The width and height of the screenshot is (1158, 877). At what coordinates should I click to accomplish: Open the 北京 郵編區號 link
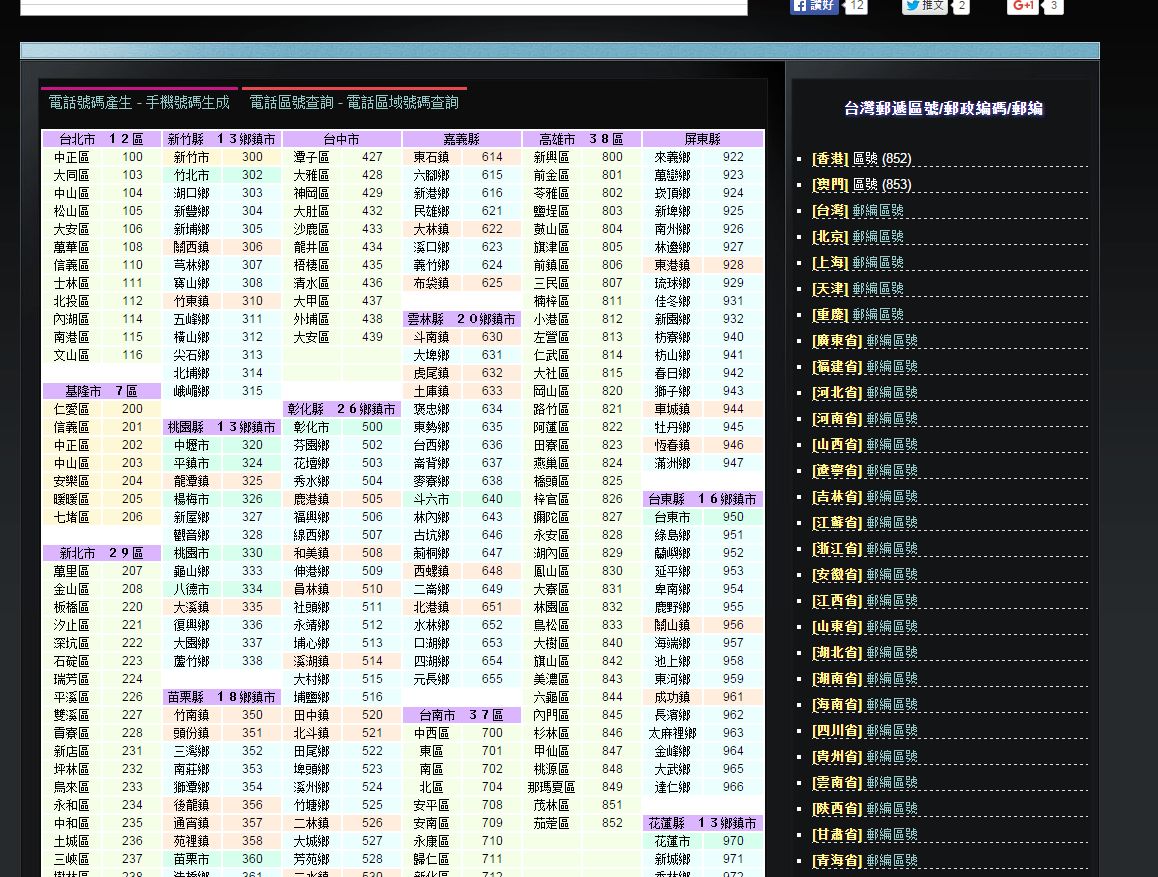point(857,236)
